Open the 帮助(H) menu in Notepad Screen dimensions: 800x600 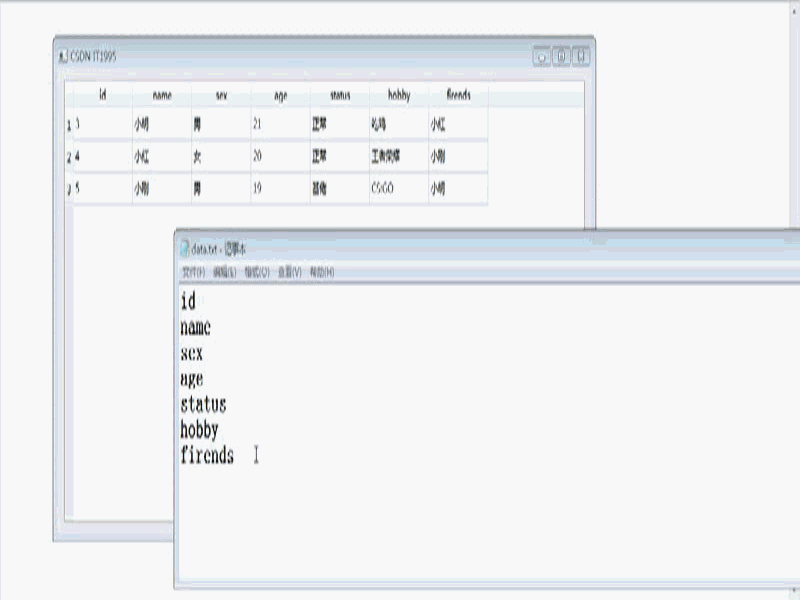point(320,271)
